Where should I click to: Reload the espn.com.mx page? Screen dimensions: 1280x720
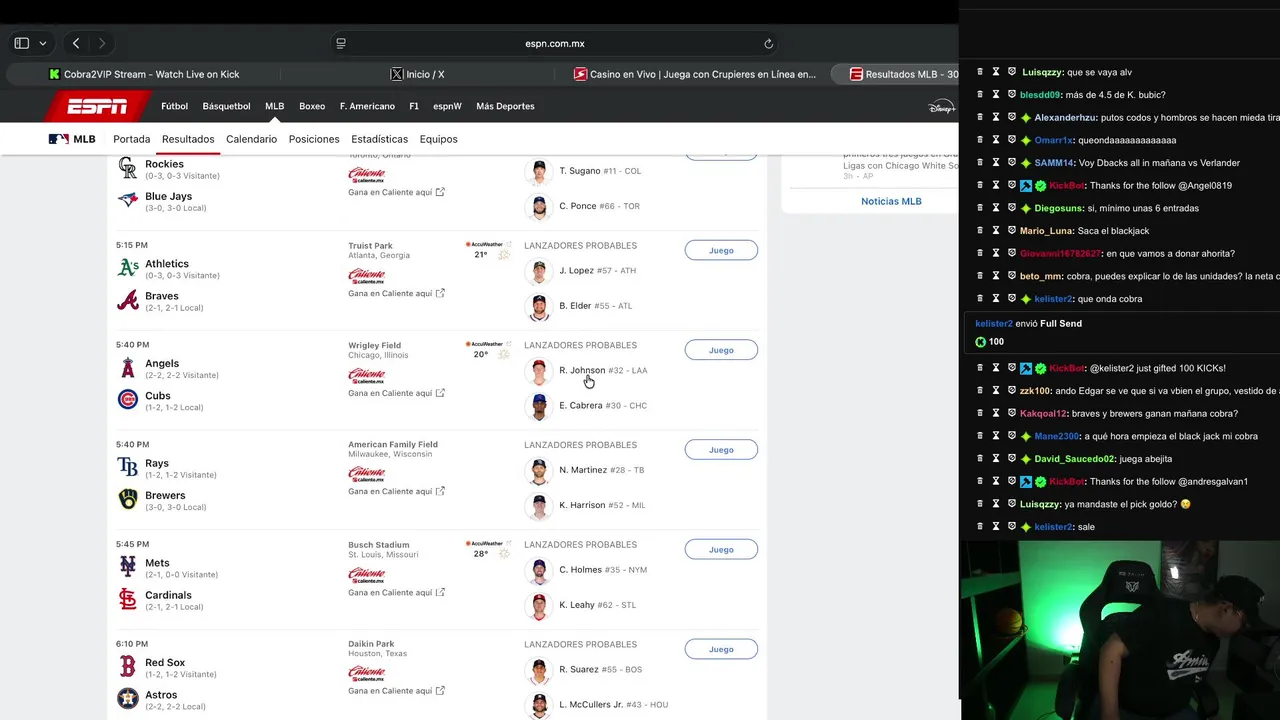tap(768, 43)
